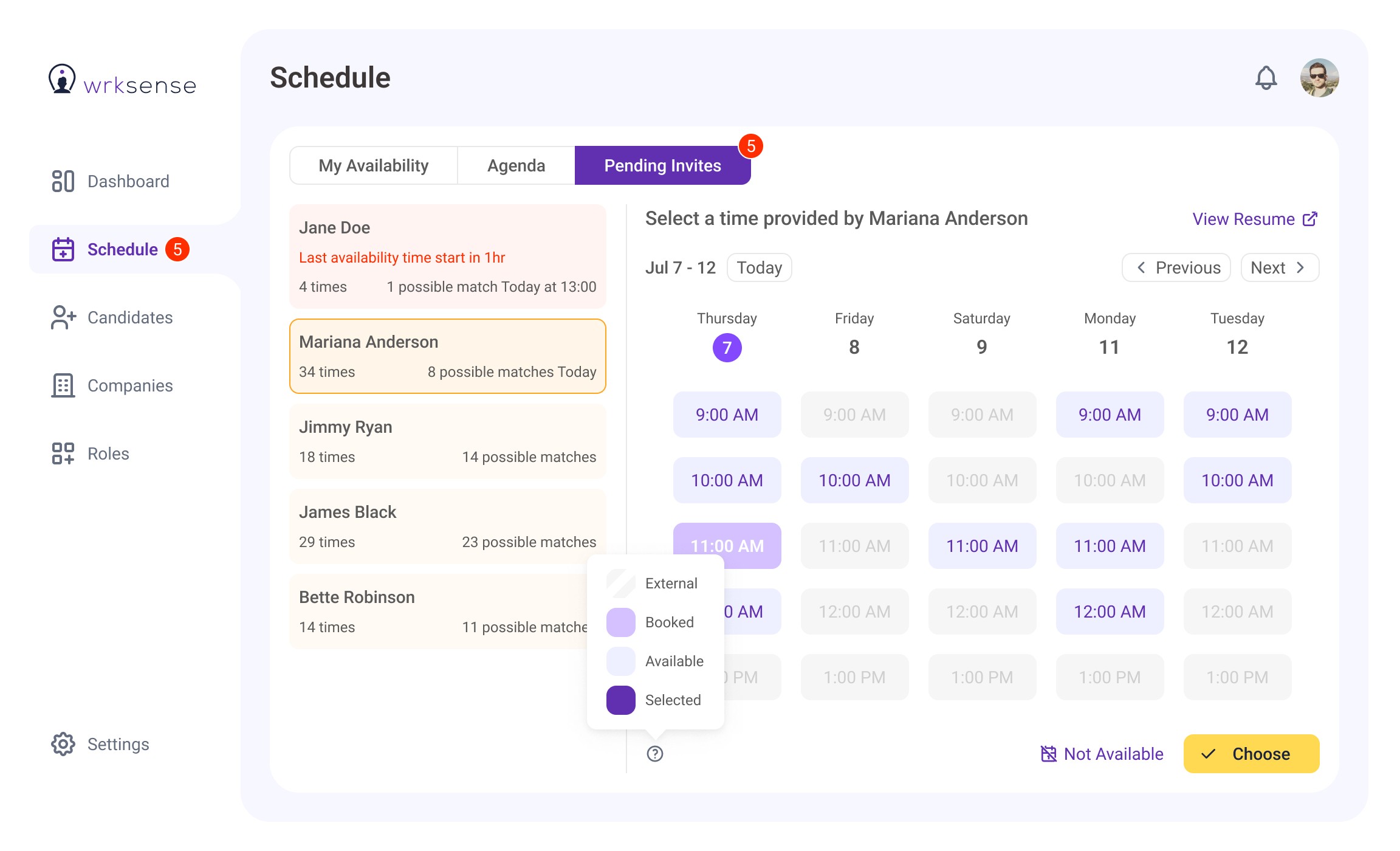Click the user profile avatar
The width and height of the screenshot is (1400, 851).
click(x=1319, y=78)
